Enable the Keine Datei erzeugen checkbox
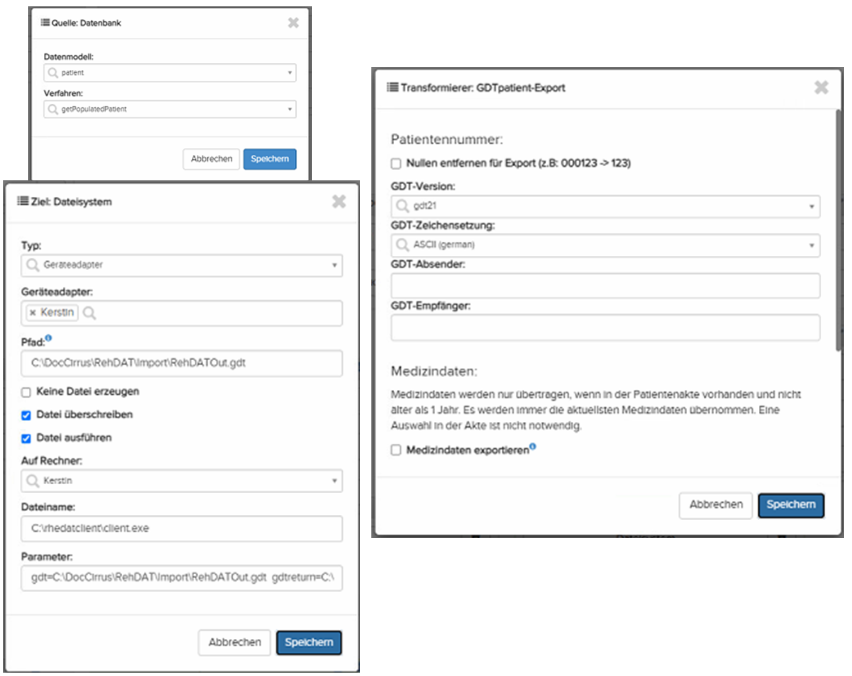 coord(27,392)
